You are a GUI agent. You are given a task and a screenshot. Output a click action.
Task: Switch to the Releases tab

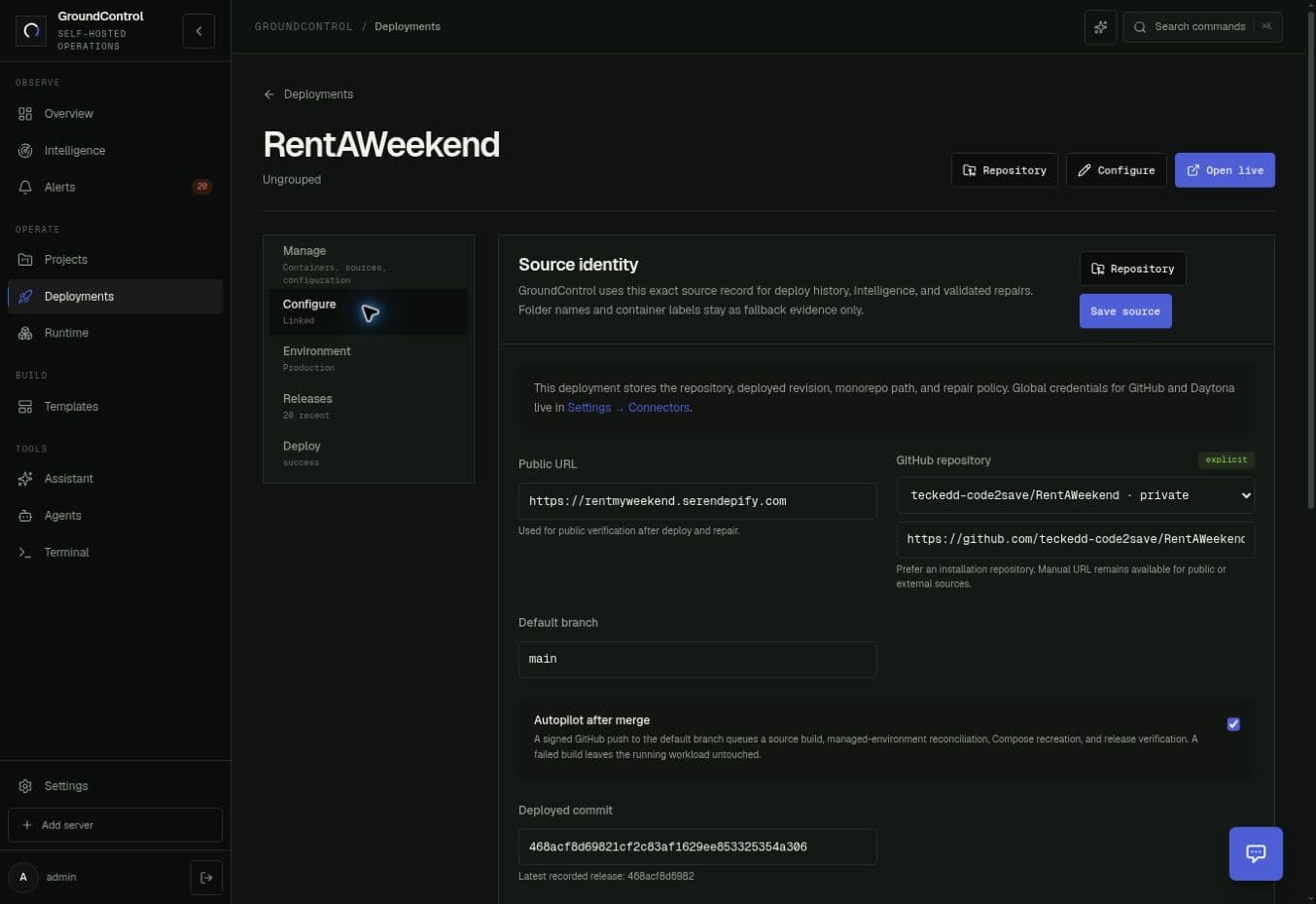[369, 406]
